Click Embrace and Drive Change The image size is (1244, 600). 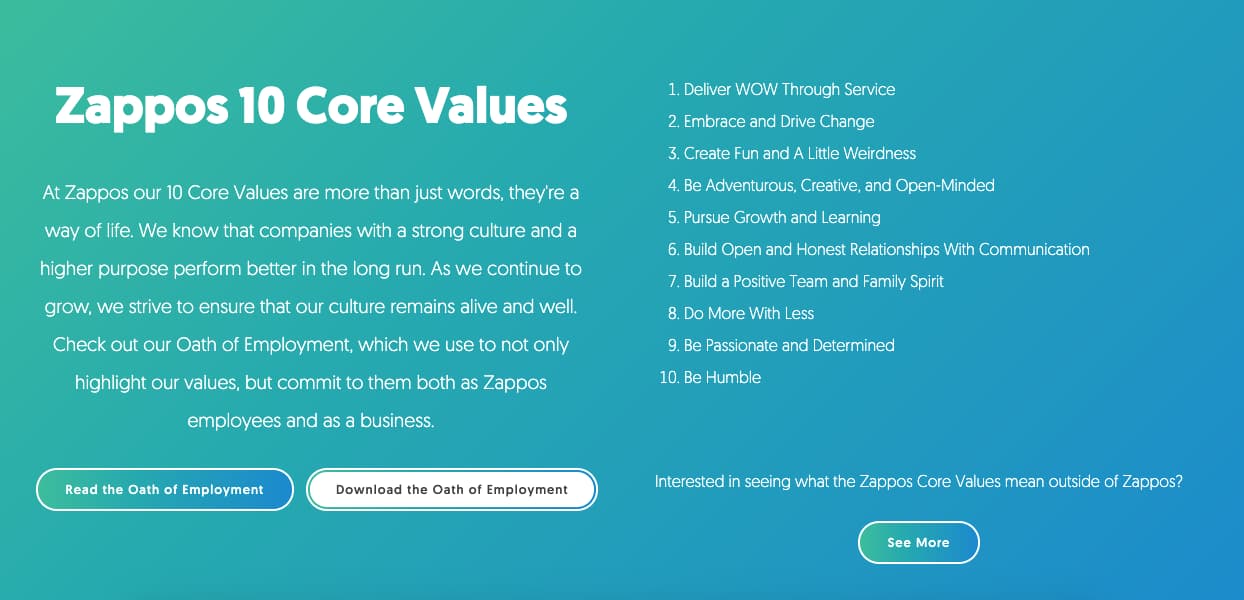pyautogui.click(x=779, y=121)
